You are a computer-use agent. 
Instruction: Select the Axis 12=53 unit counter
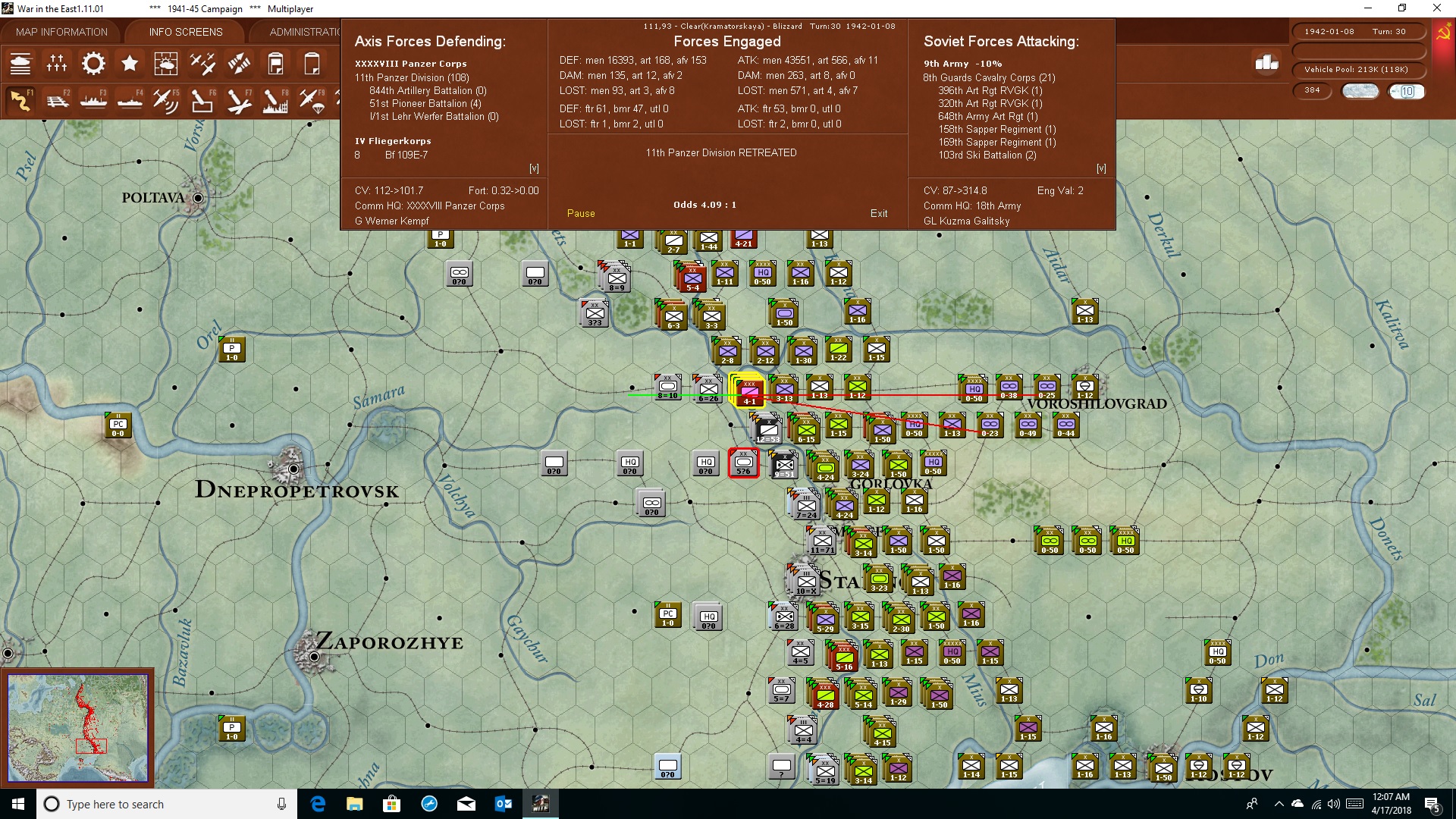tap(767, 429)
